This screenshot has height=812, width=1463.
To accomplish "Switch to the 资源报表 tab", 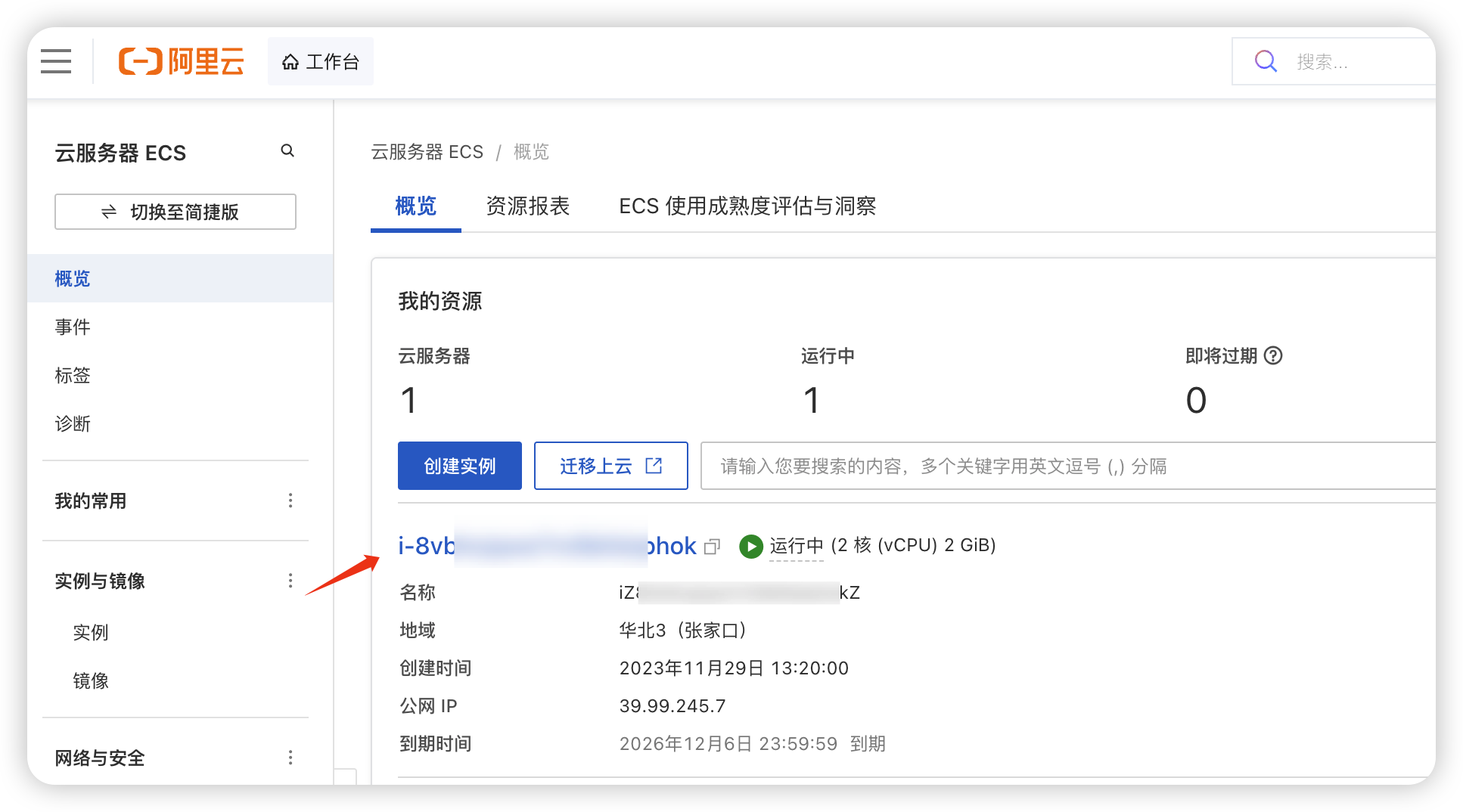I will 527,206.
